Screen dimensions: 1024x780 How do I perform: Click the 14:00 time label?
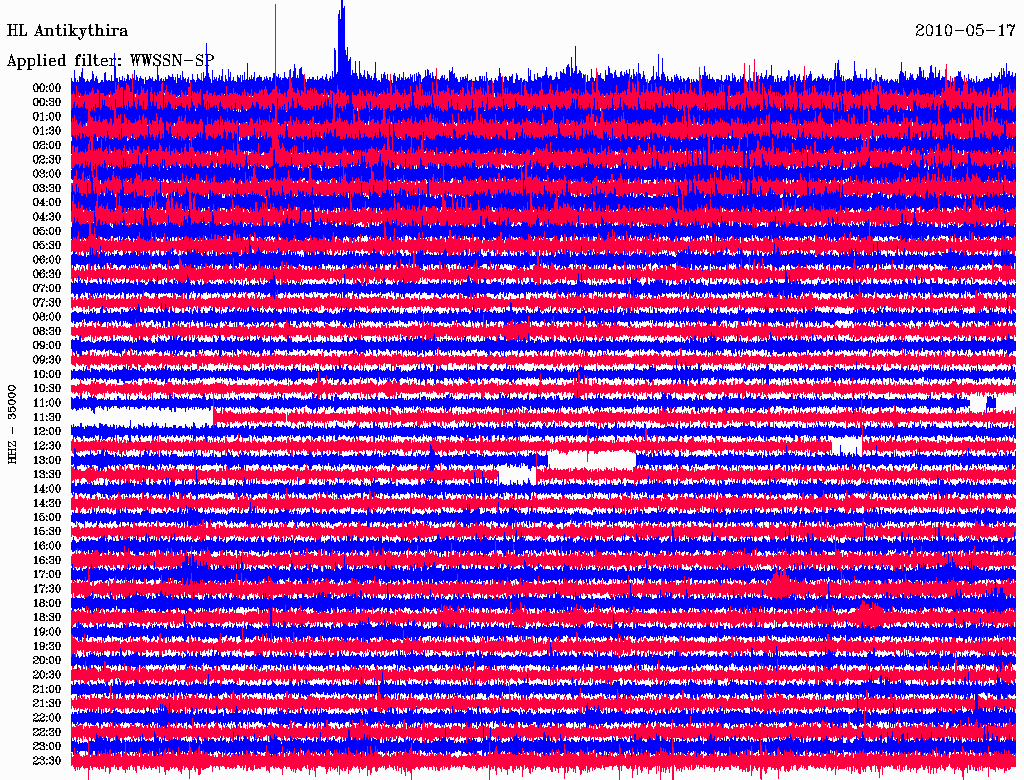coord(47,489)
